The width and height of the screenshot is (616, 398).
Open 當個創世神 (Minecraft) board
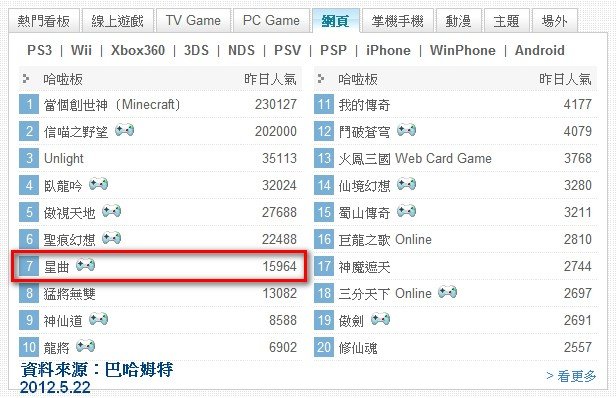(112, 105)
